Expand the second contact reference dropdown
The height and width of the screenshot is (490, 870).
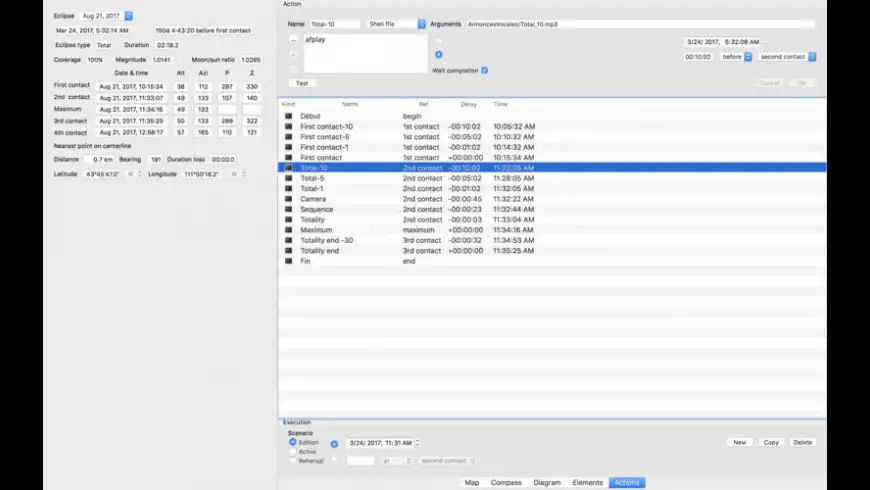point(812,57)
